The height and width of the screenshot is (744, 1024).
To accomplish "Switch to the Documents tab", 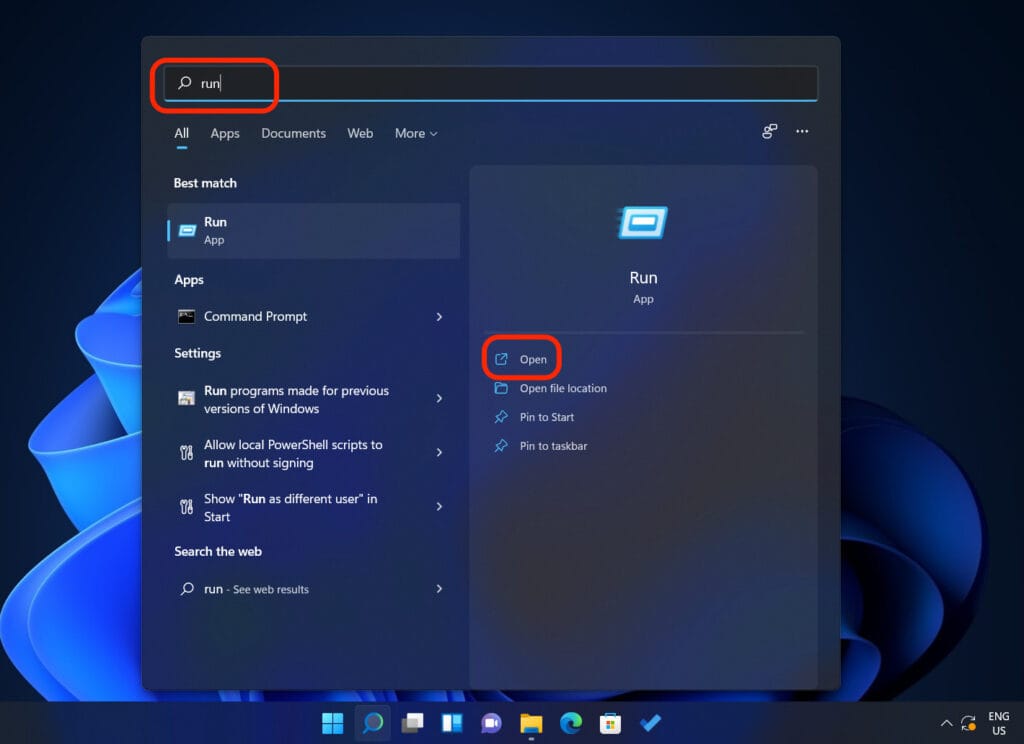I will point(293,133).
